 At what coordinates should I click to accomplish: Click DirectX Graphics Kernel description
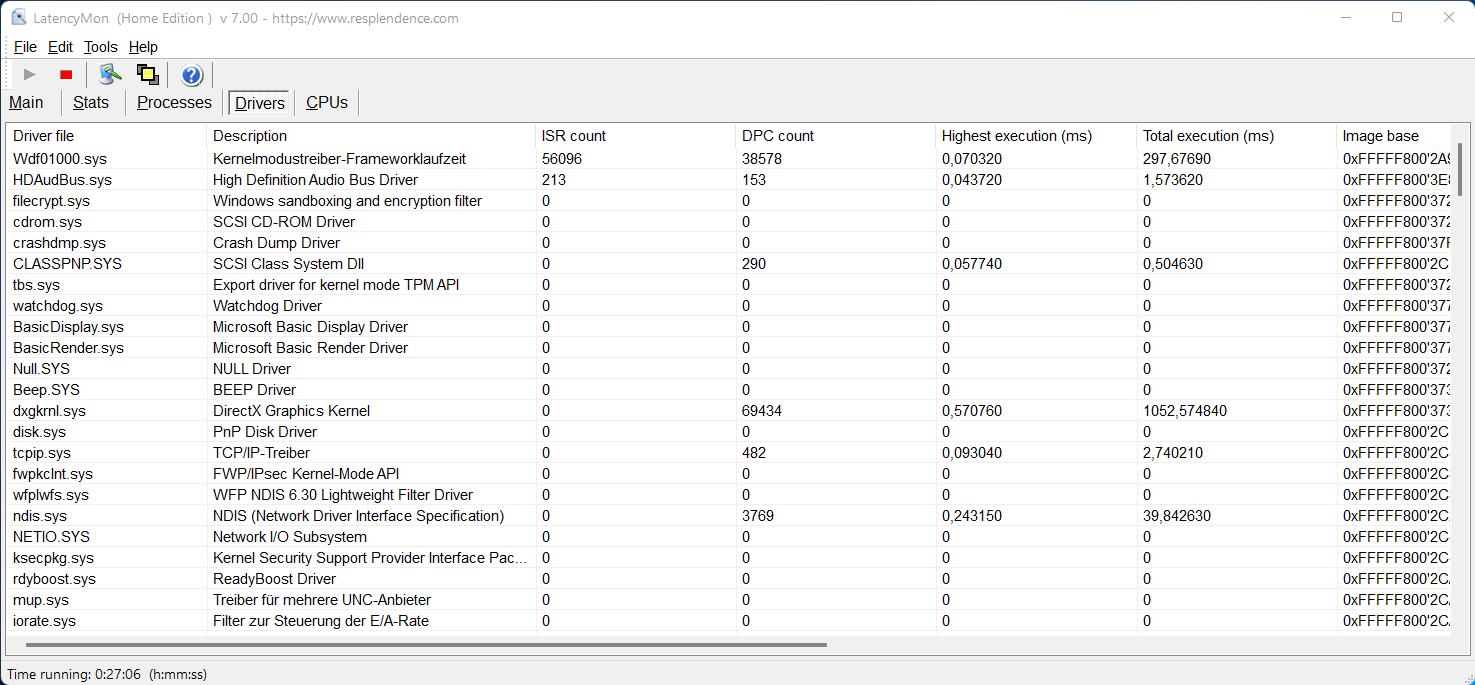pos(291,411)
